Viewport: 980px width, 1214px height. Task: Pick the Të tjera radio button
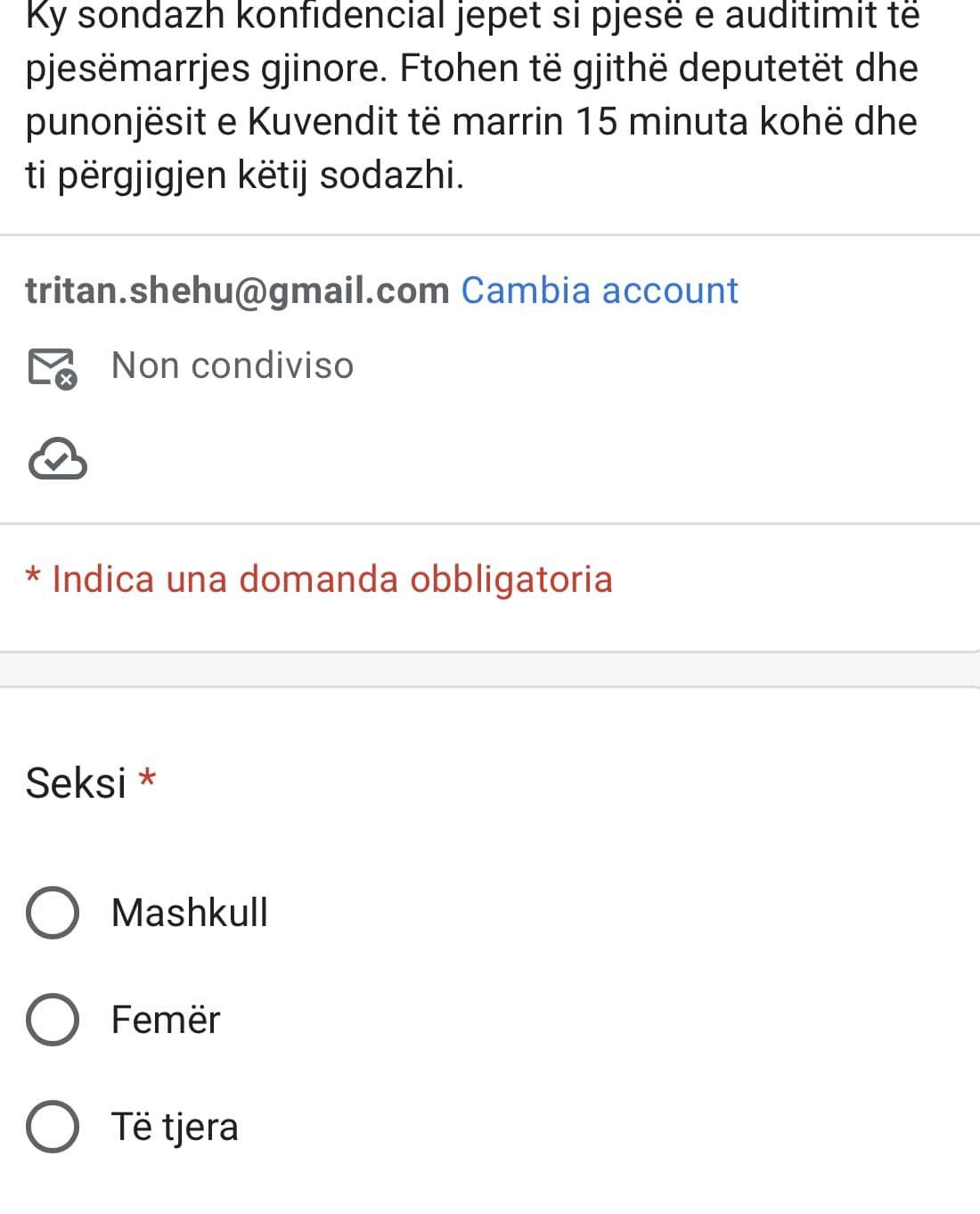click(53, 1127)
